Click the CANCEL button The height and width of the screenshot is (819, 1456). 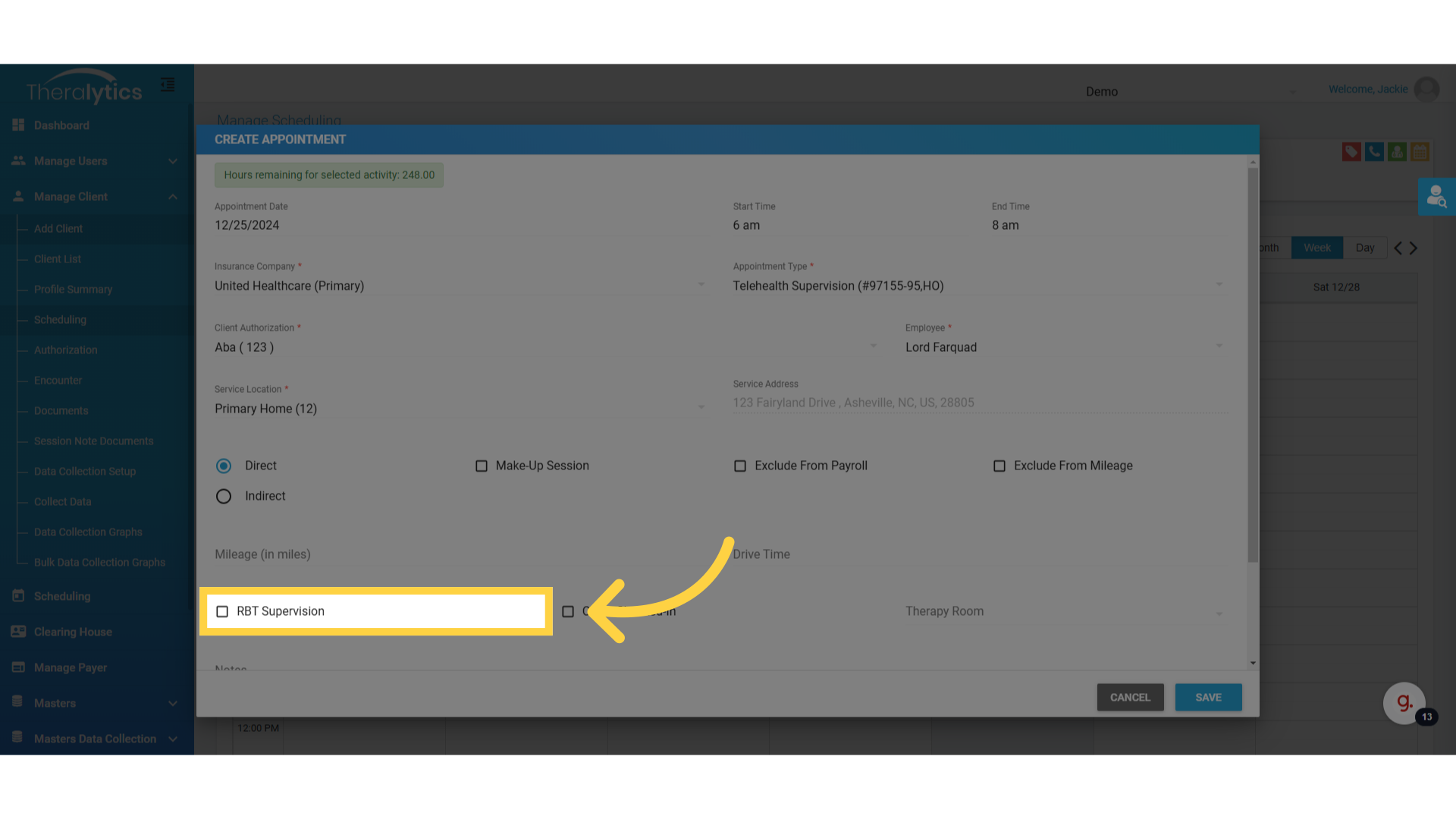(x=1130, y=698)
